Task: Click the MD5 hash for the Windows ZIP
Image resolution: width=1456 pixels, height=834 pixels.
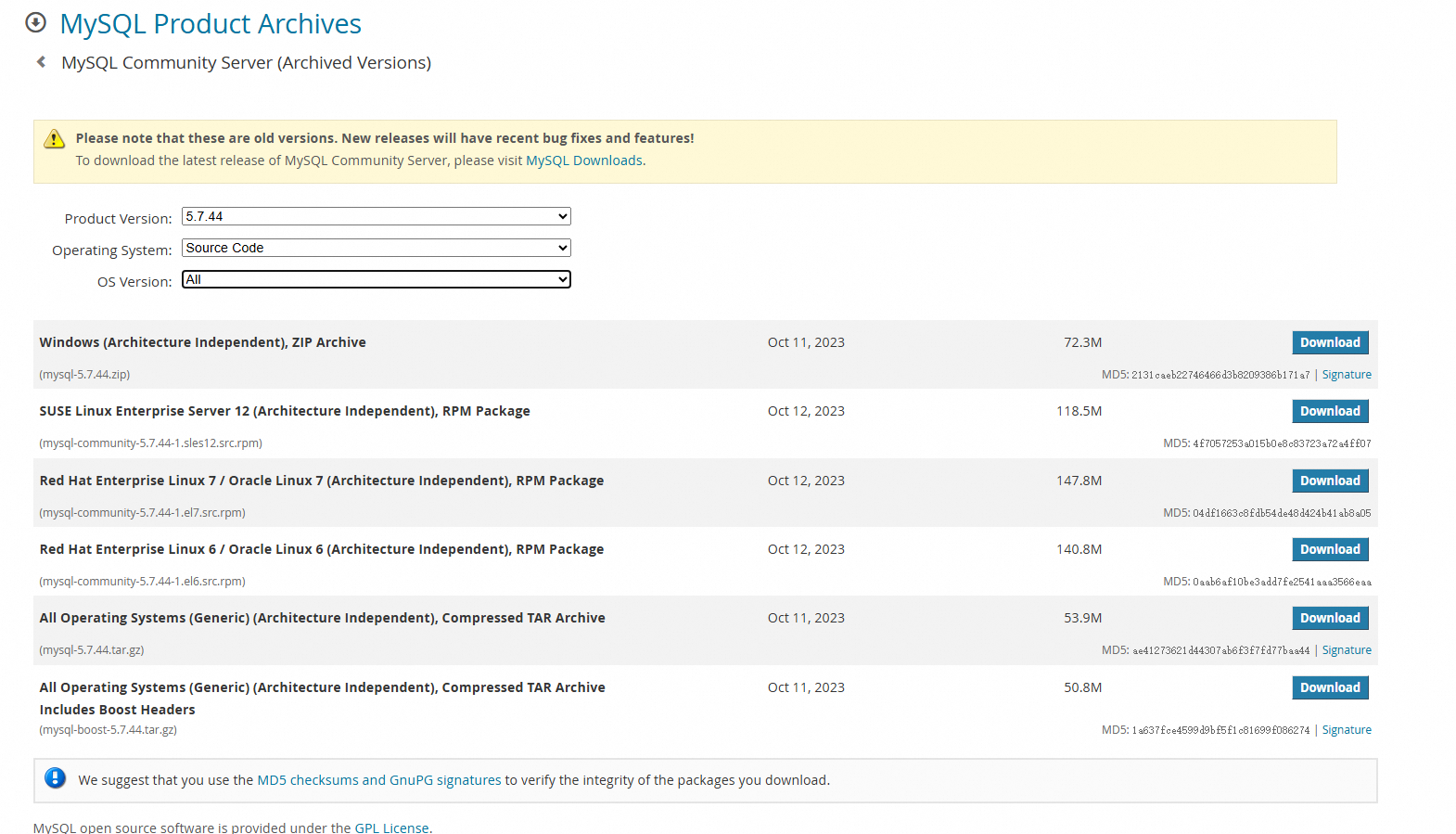Action: coord(1220,375)
